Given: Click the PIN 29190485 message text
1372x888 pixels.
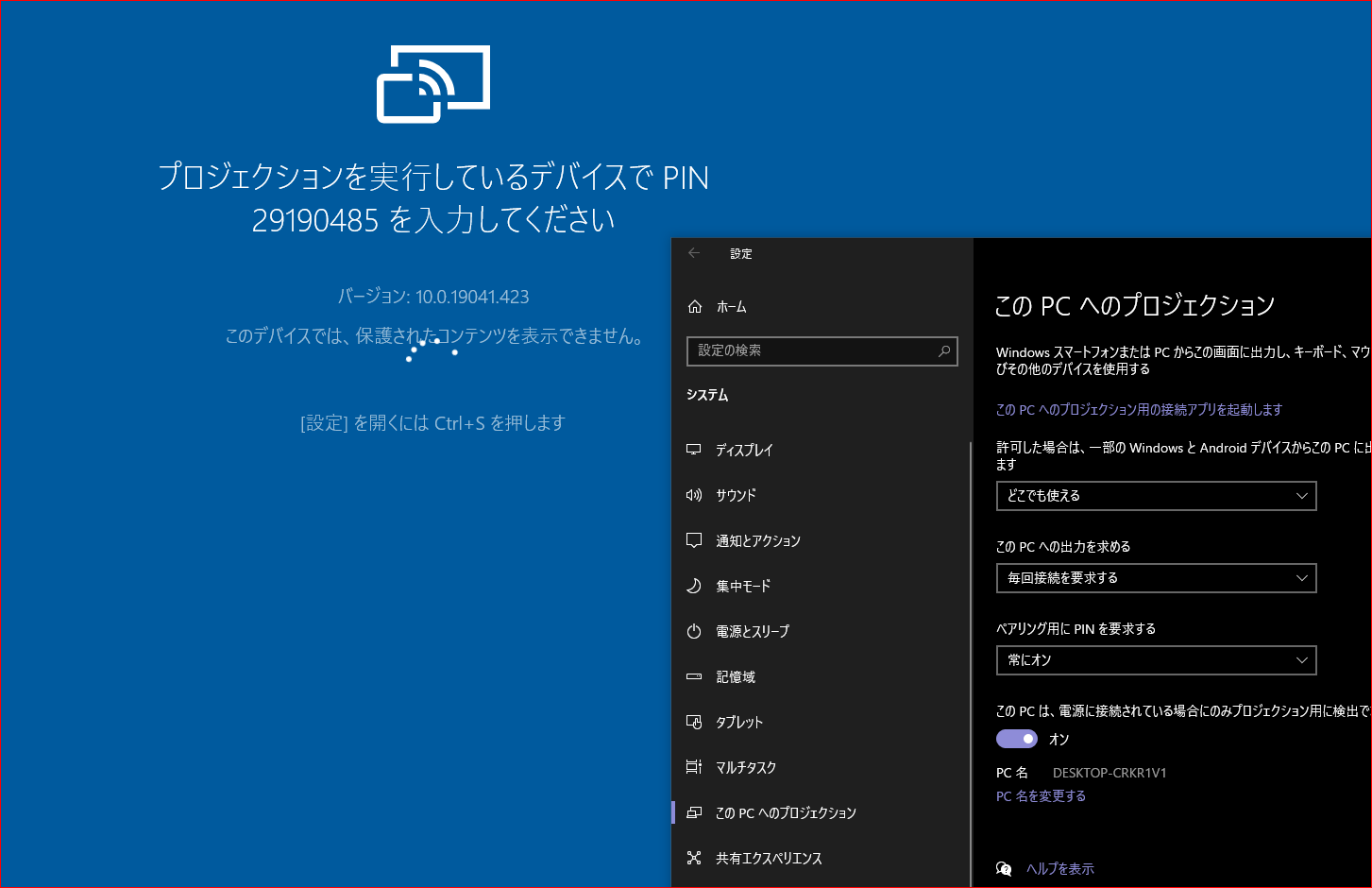Looking at the screenshot, I should 433,197.
